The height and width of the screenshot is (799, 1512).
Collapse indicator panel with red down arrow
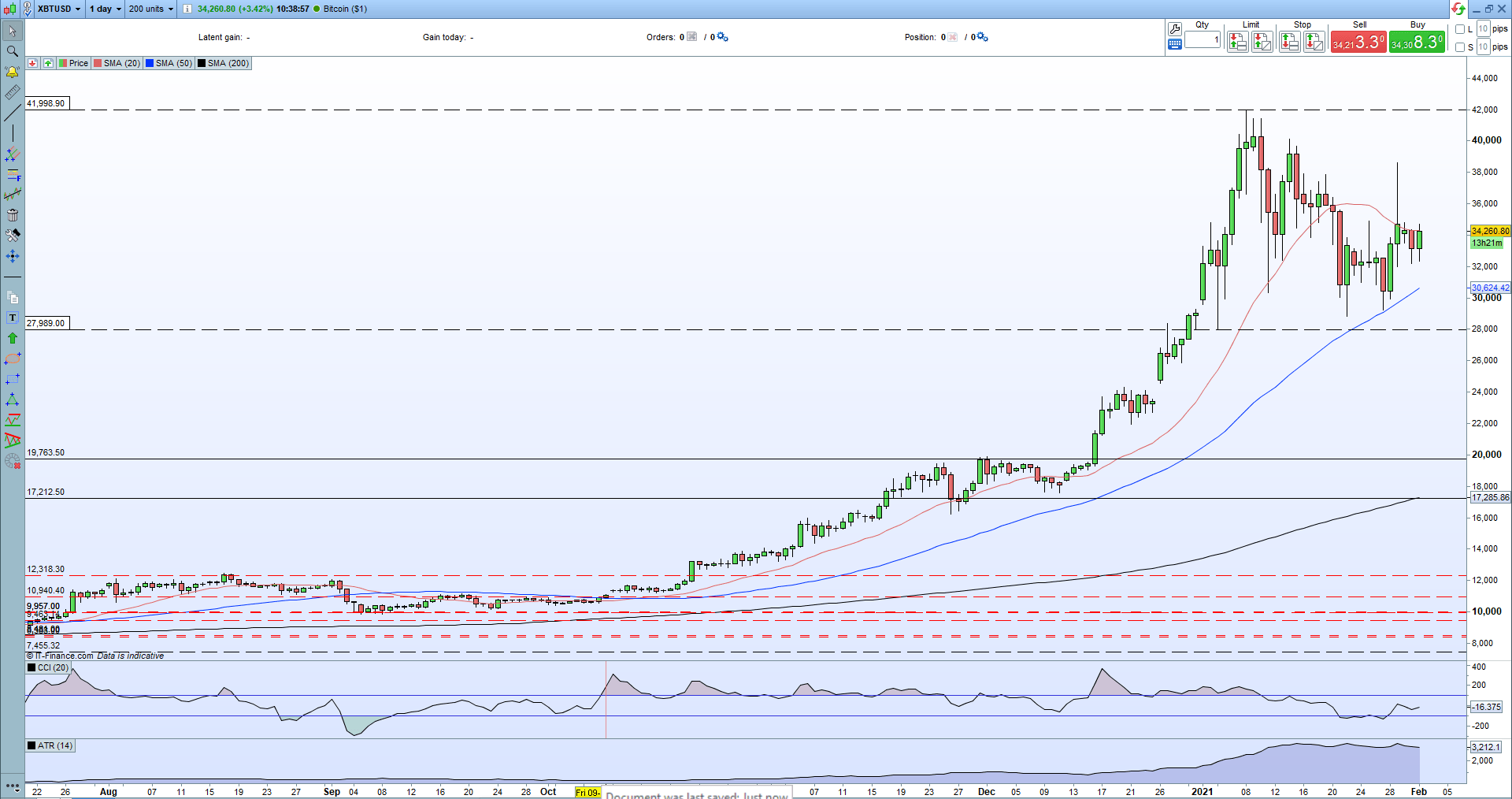pyautogui.click(x=32, y=63)
